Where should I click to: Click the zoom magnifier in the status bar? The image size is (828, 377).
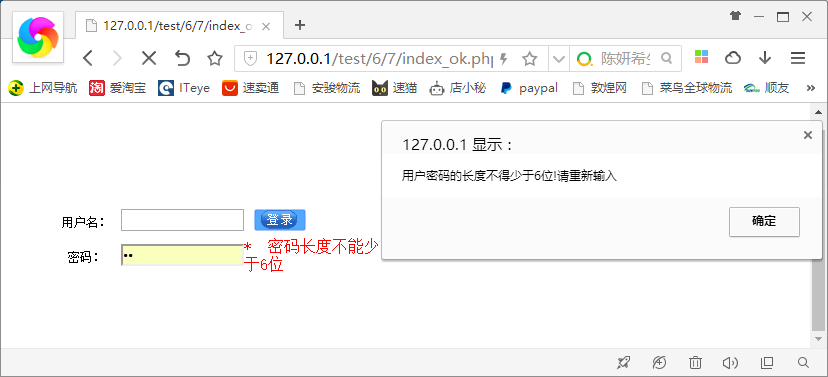tap(803, 362)
